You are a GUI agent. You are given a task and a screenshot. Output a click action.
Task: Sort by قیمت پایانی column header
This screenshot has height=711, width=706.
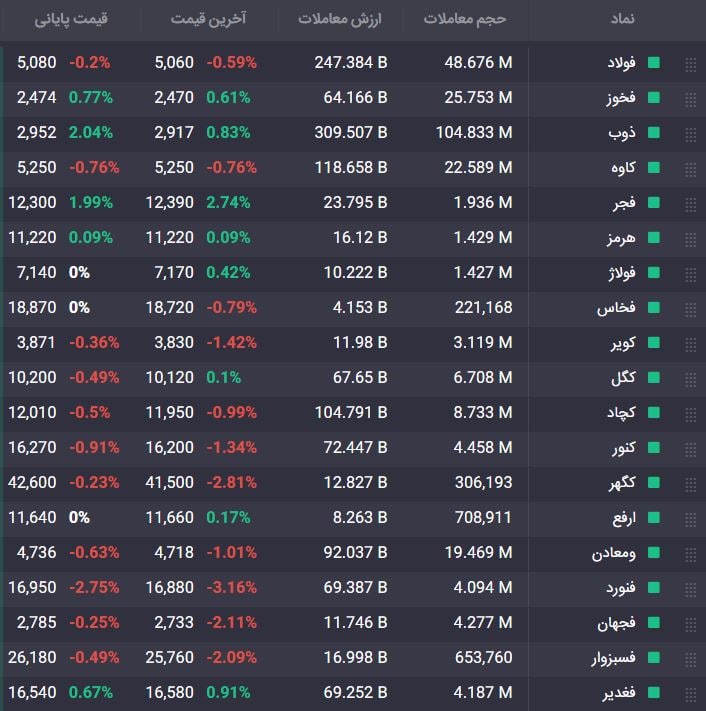coord(71,19)
